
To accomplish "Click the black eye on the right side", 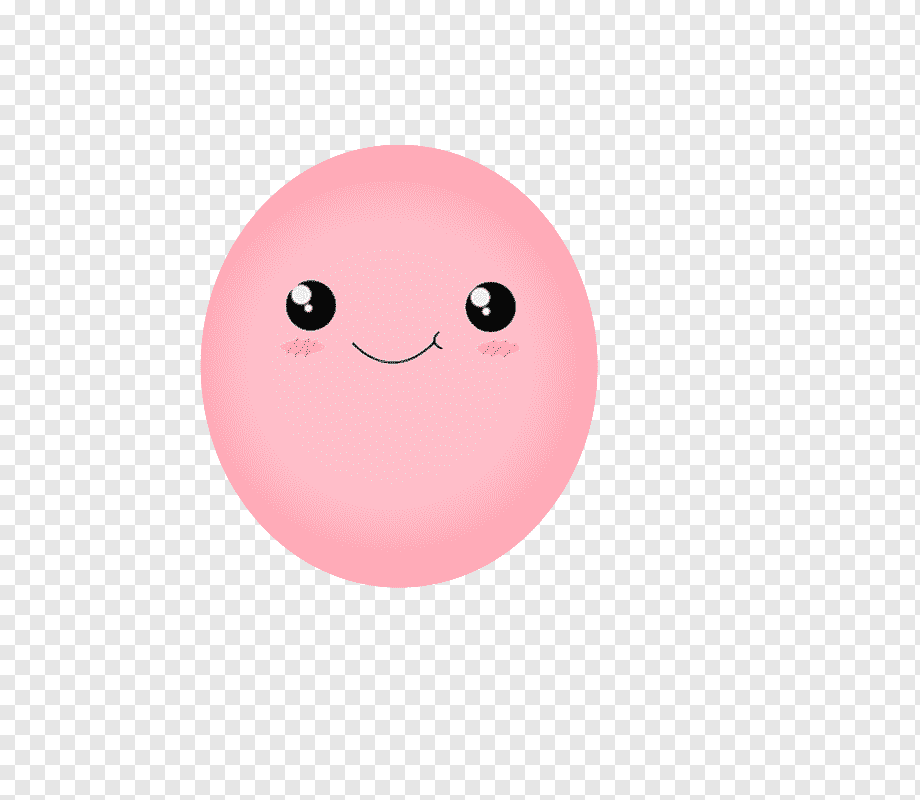I will point(490,307).
